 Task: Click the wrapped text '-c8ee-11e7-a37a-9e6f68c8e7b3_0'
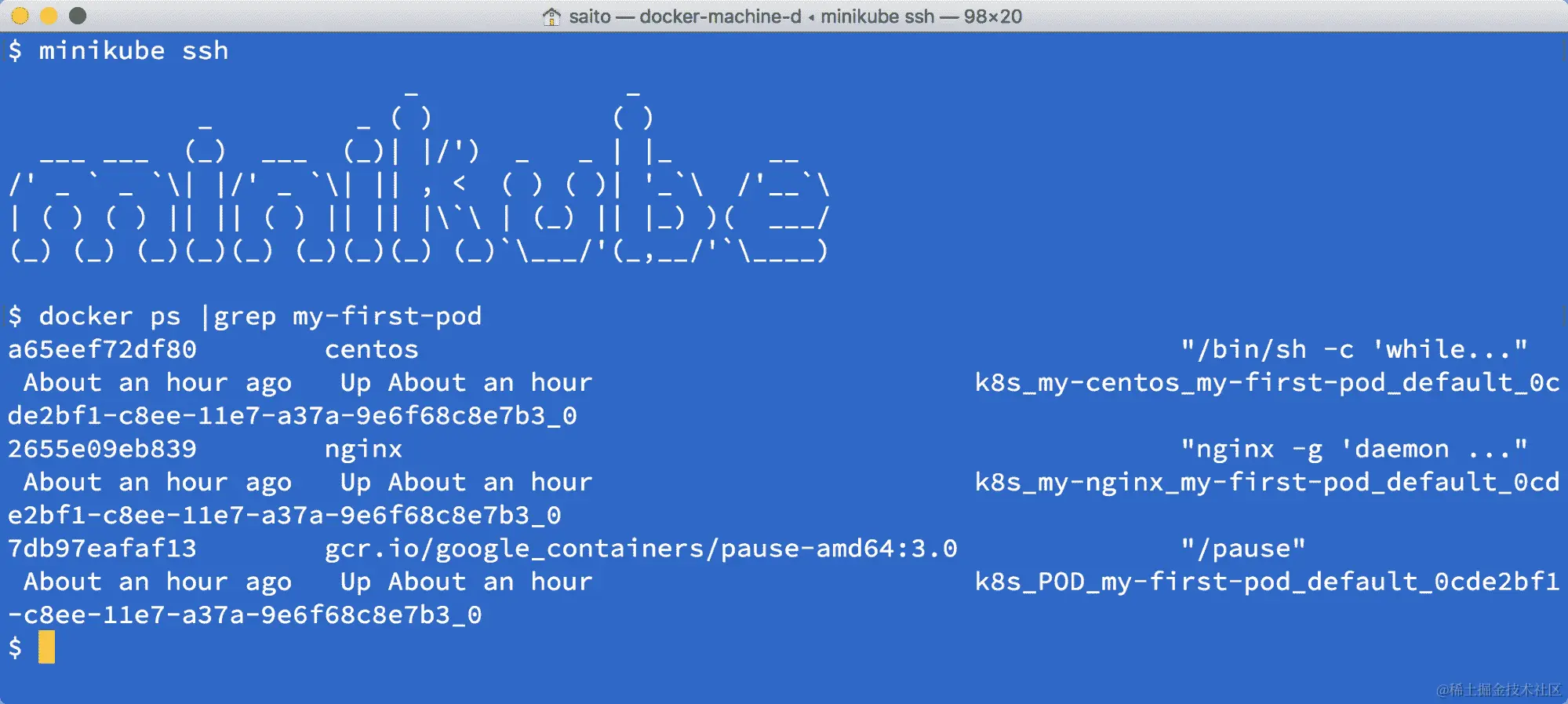point(245,615)
